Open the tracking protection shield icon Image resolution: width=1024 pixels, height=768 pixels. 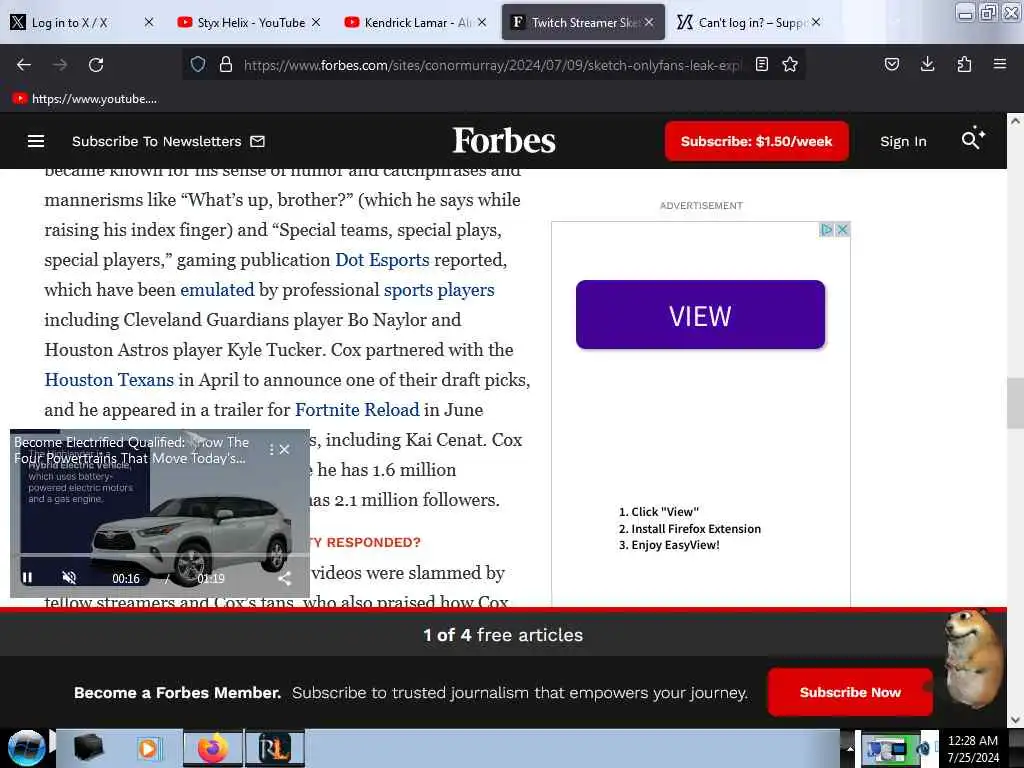[198, 64]
